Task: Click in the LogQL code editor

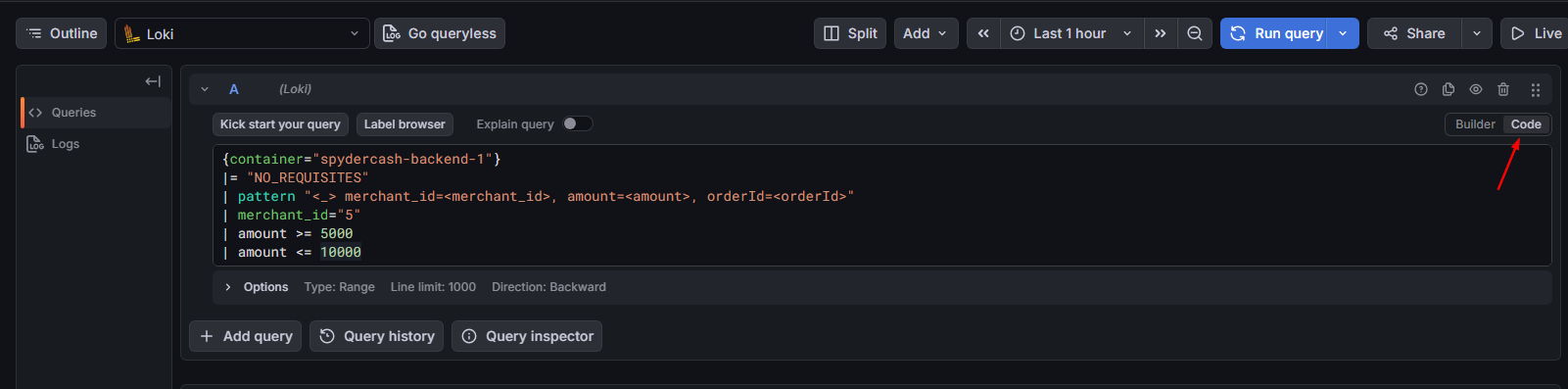Action: 881,205
